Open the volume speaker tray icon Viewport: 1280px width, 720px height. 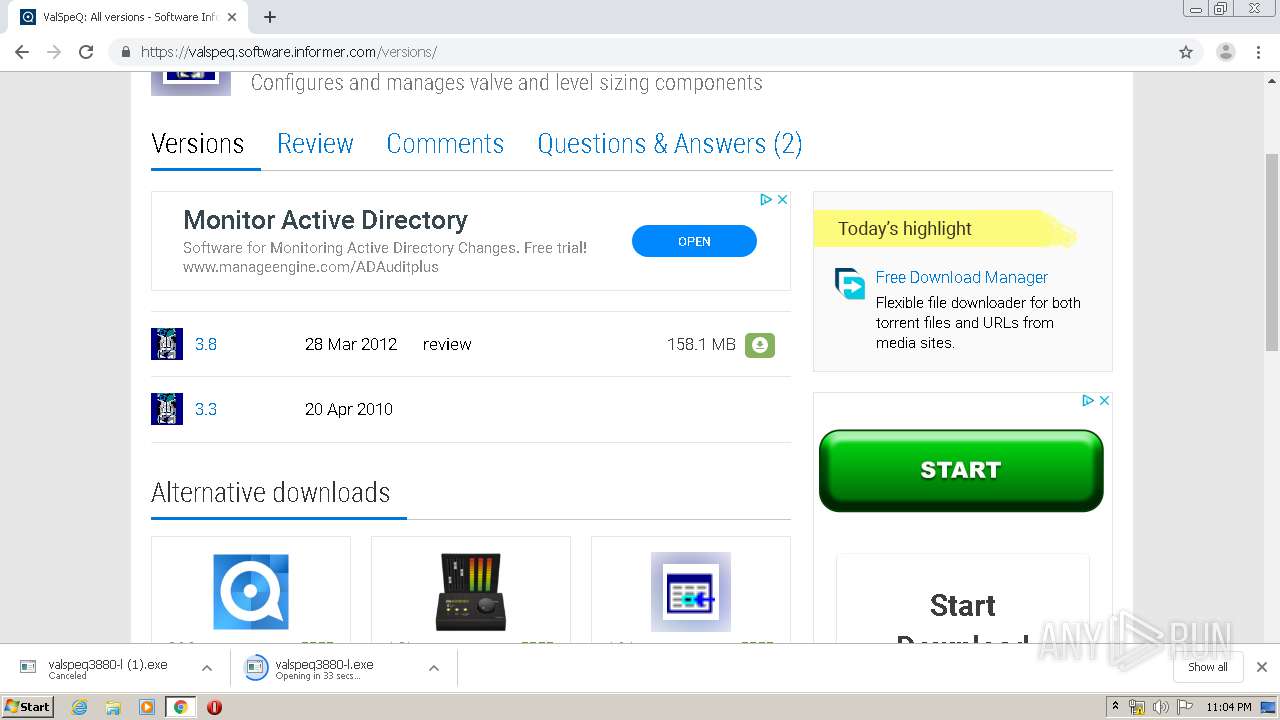1160,707
